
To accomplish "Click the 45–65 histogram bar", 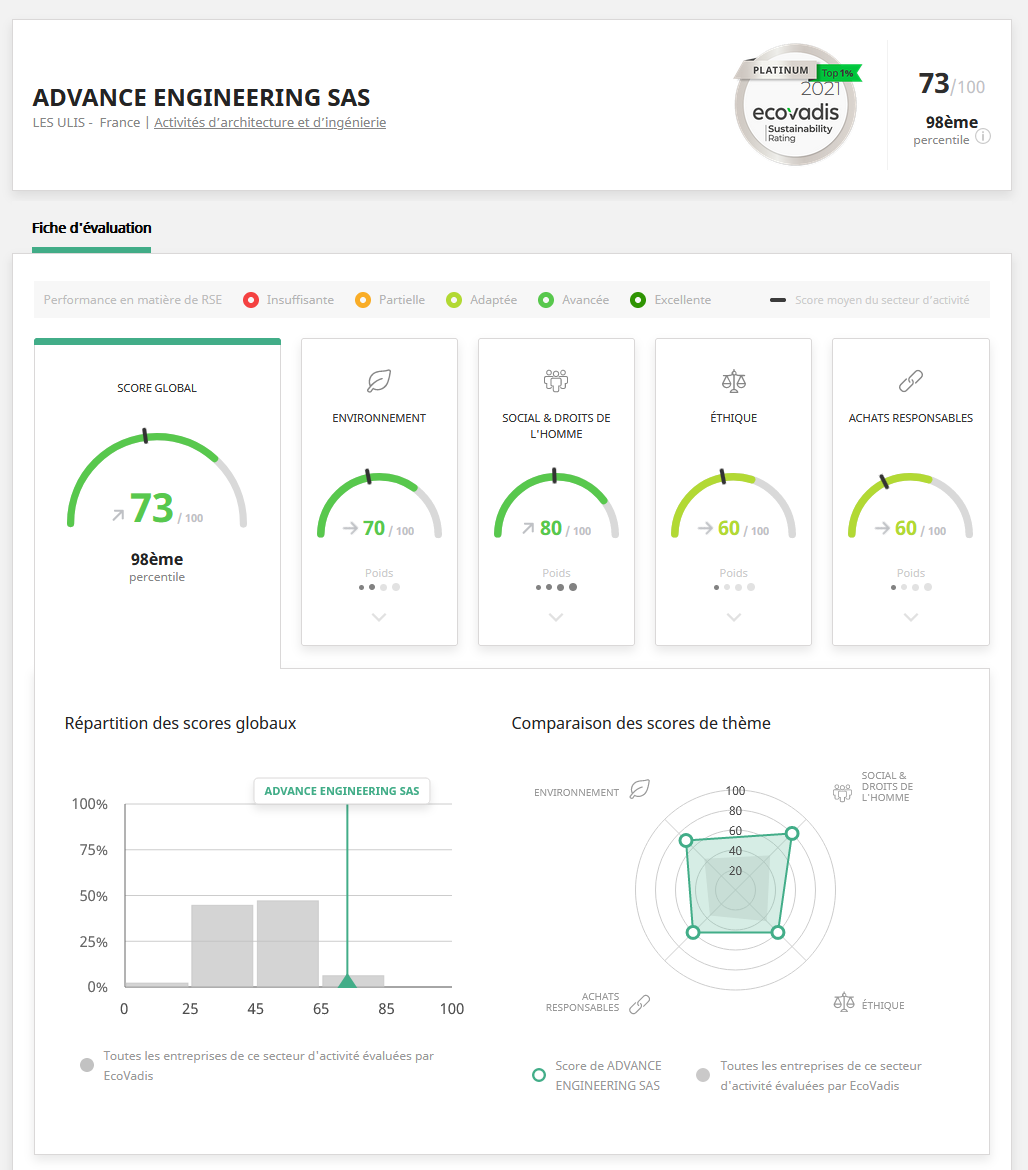I will click(288, 944).
